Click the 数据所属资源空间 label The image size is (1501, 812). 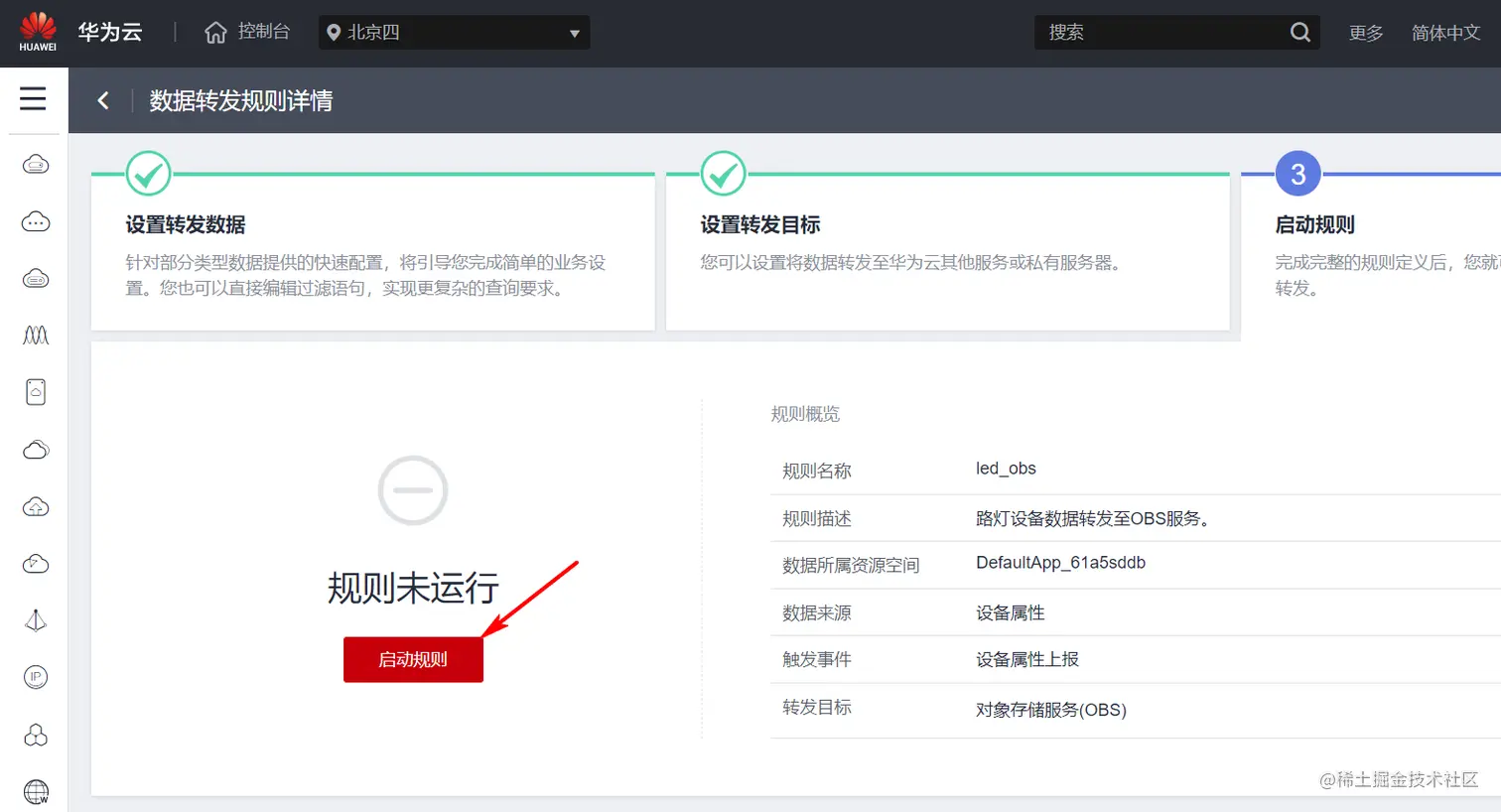[851, 565]
